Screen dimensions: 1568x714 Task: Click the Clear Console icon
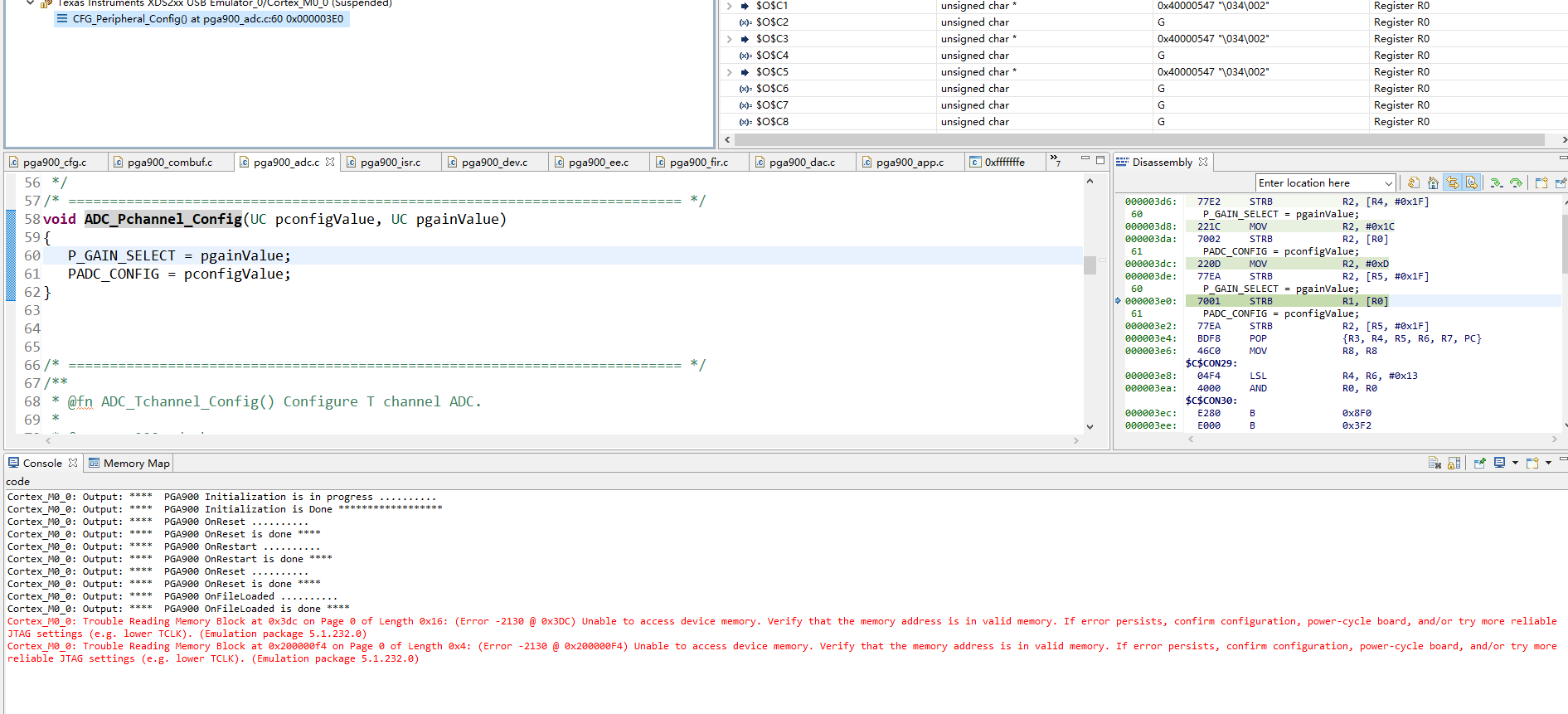pos(1435,463)
